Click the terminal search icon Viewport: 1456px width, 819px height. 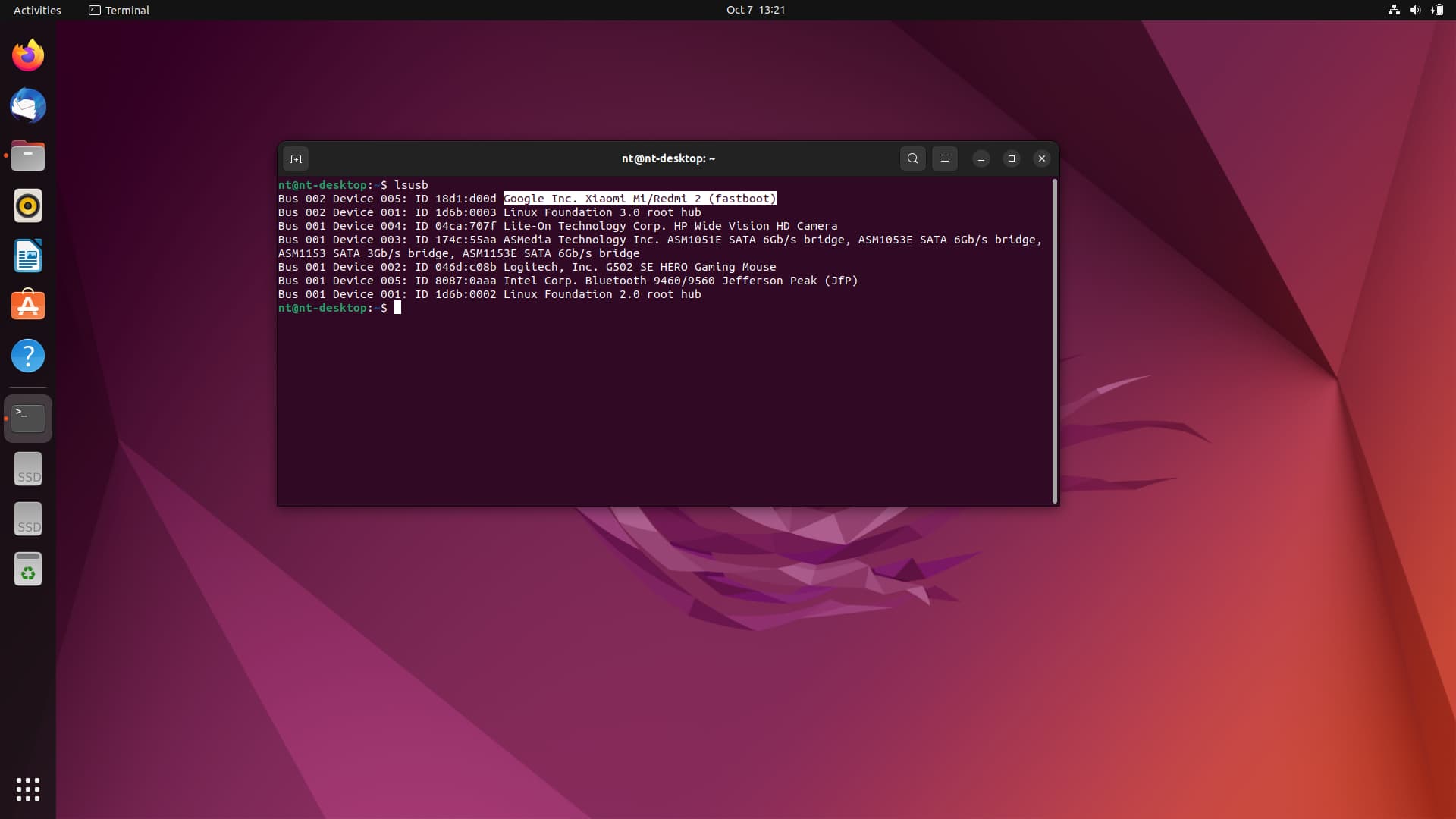coord(912,158)
